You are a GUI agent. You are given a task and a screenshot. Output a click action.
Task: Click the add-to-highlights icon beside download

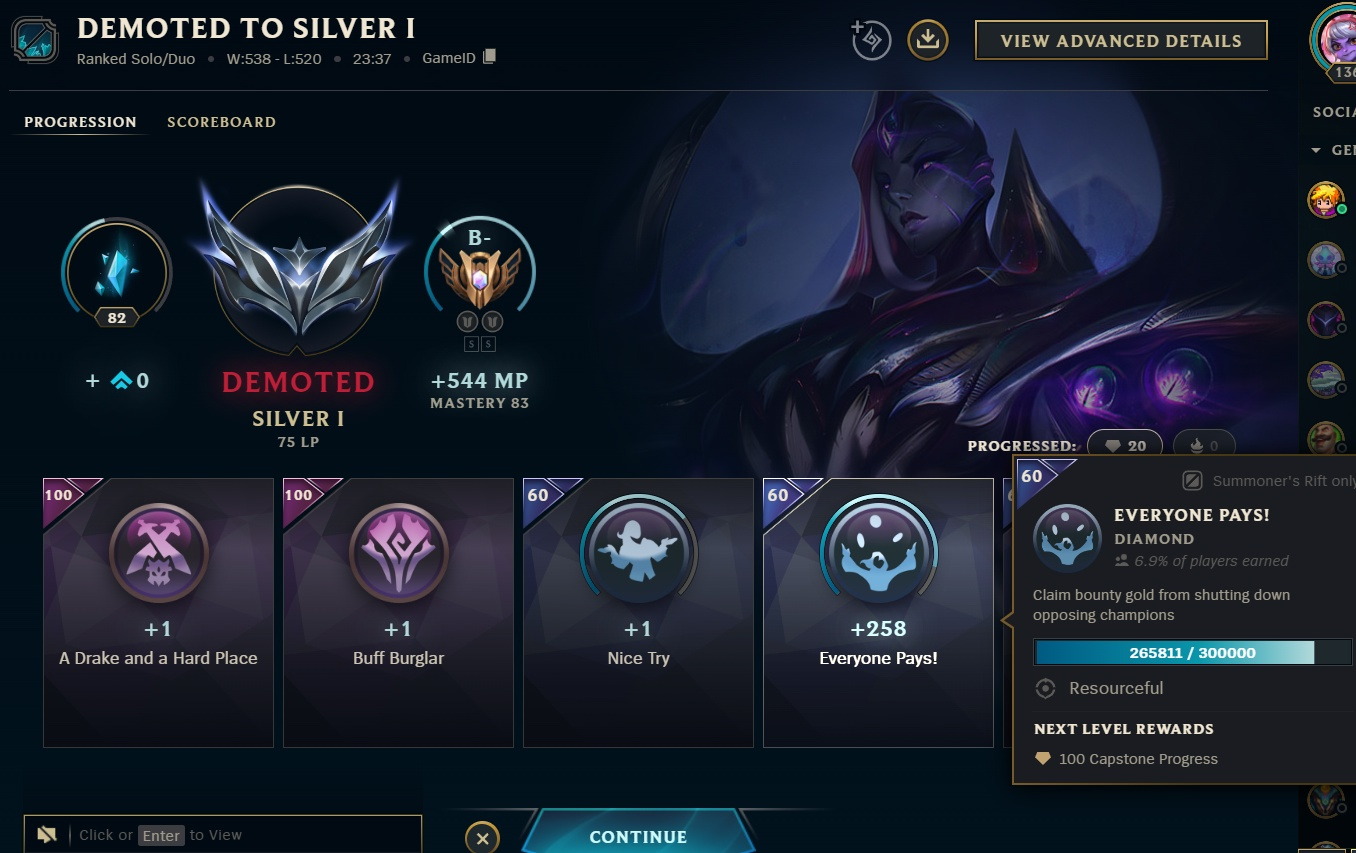[870, 40]
